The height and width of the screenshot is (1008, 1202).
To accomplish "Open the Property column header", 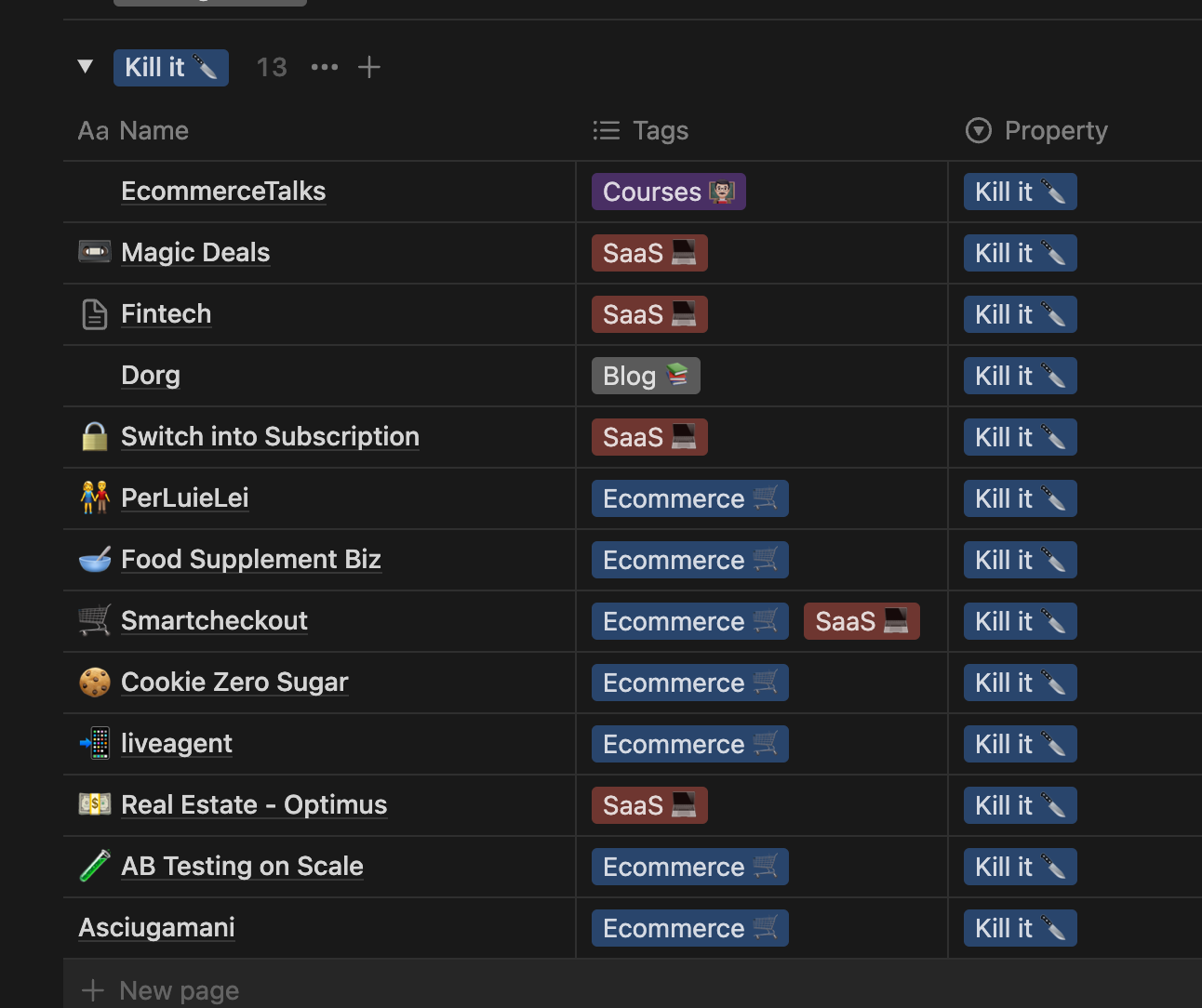I will click(1036, 130).
